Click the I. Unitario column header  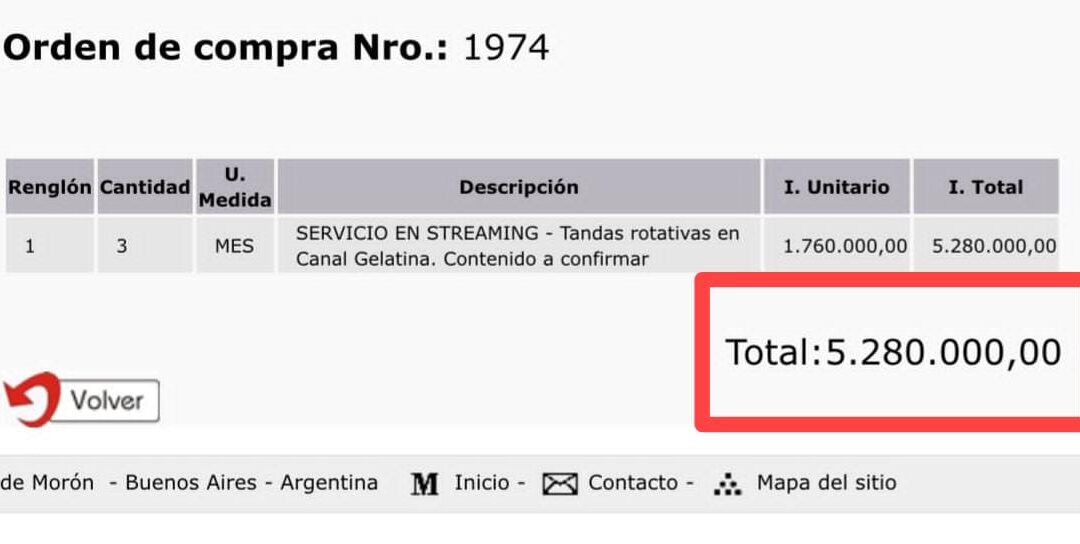(x=836, y=187)
